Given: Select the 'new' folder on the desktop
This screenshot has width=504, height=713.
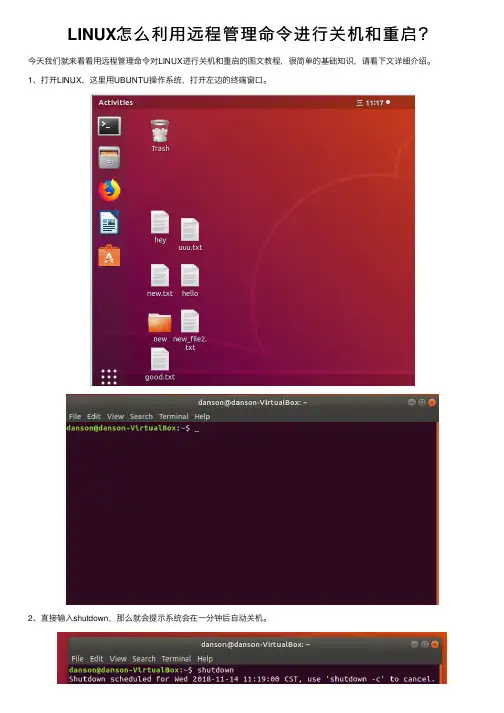Looking at the screenshot, I should click(x=160, y=327).
